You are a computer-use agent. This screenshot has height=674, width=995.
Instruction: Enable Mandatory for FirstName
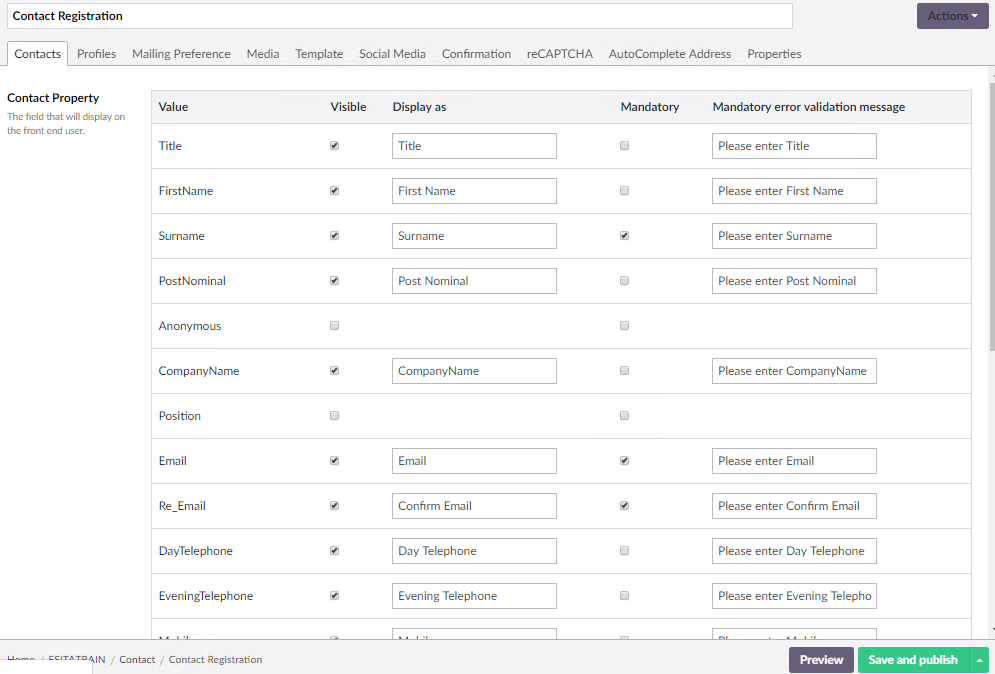[x=625, y=191]
